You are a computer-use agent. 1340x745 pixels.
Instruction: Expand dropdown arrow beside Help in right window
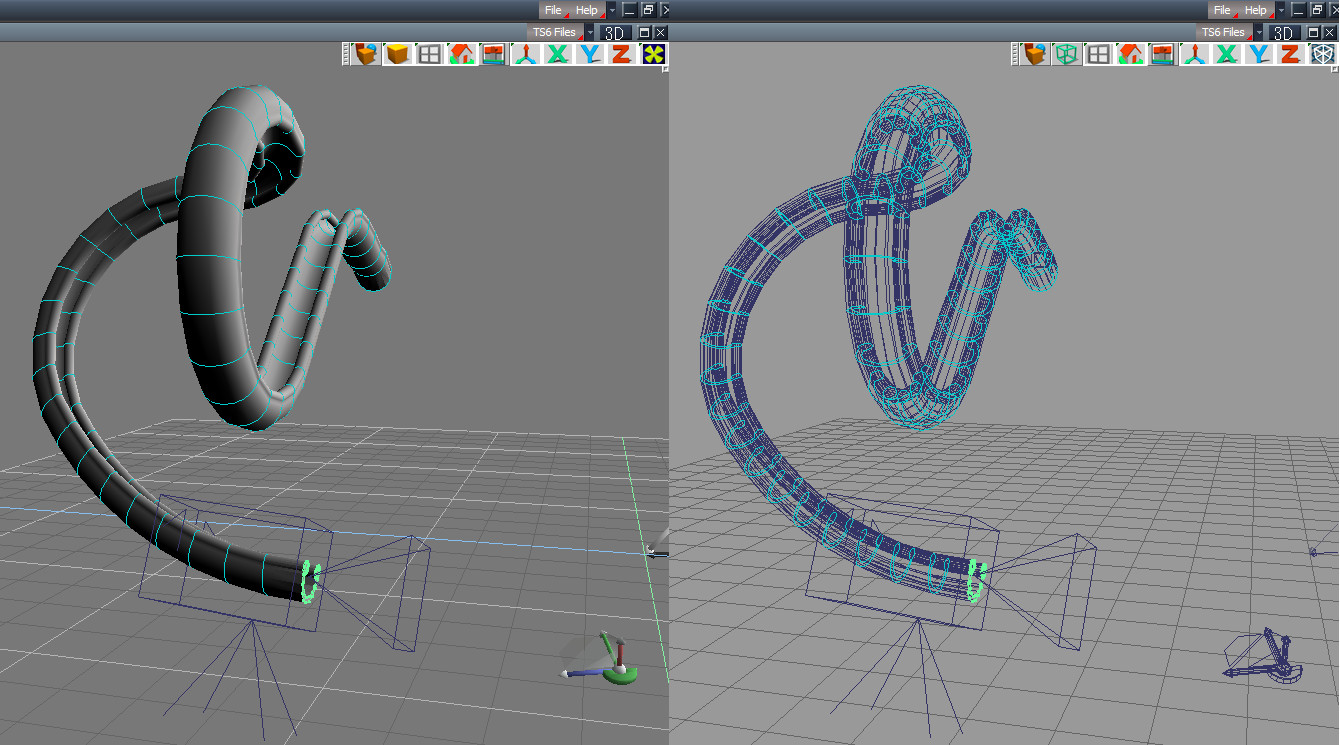(1281, 10)
